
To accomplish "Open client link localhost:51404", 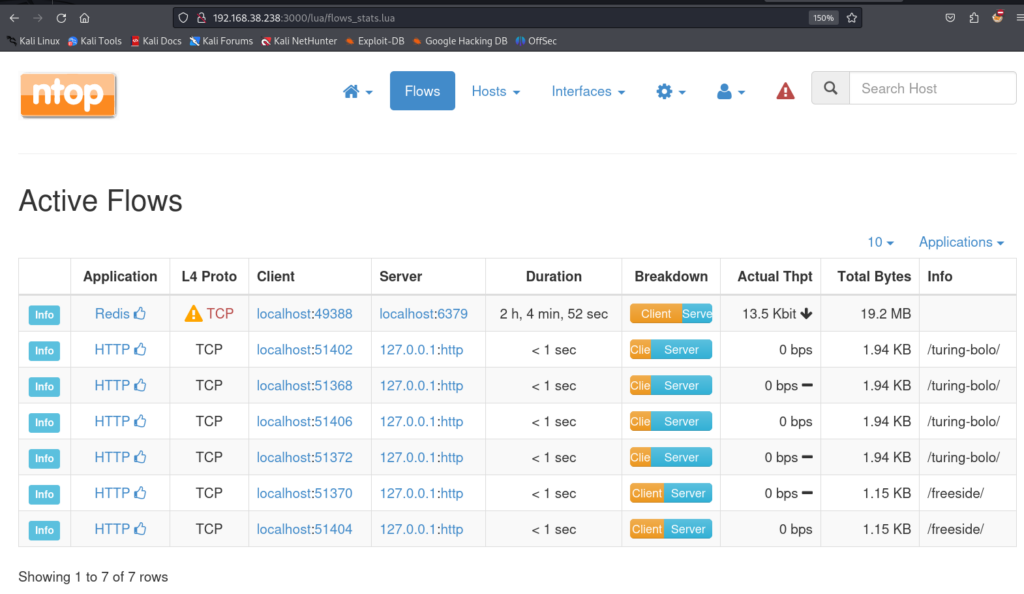I will [x=304, y=529].
